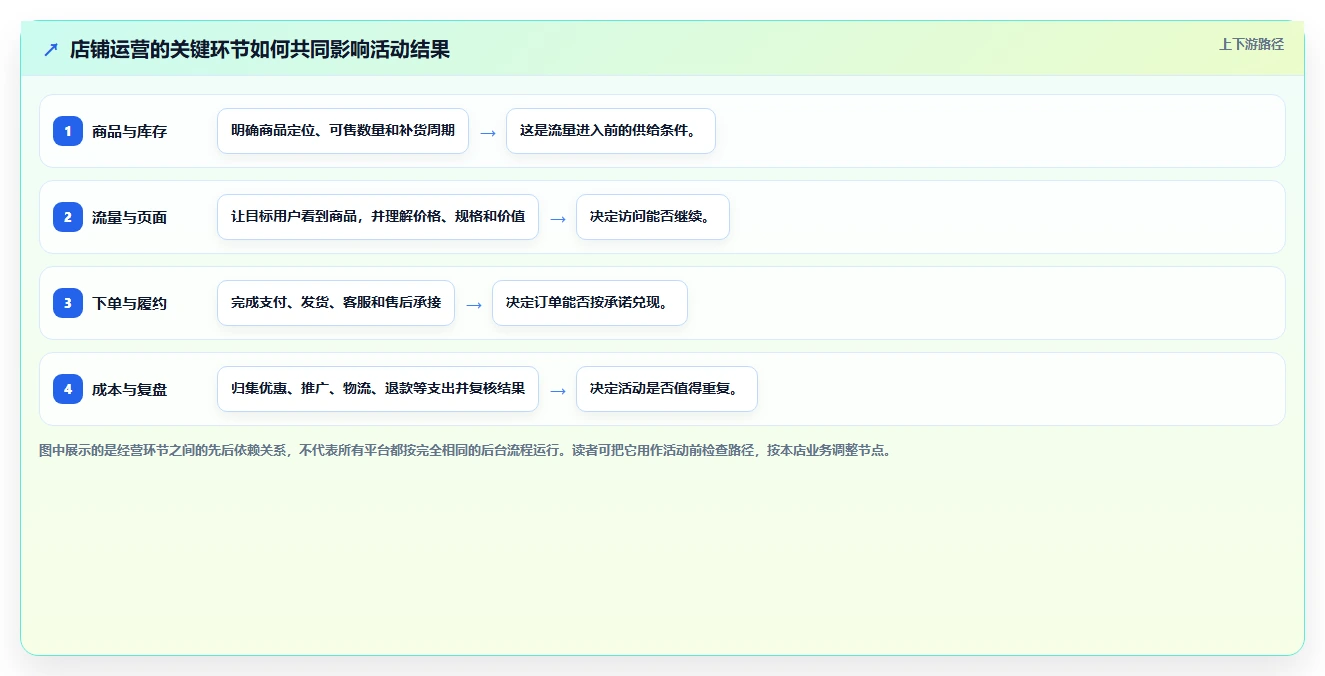Select the box 这是流量进入前的供给条件。
This screenshot has height=676, width=1325.
[x=611, y=131]
